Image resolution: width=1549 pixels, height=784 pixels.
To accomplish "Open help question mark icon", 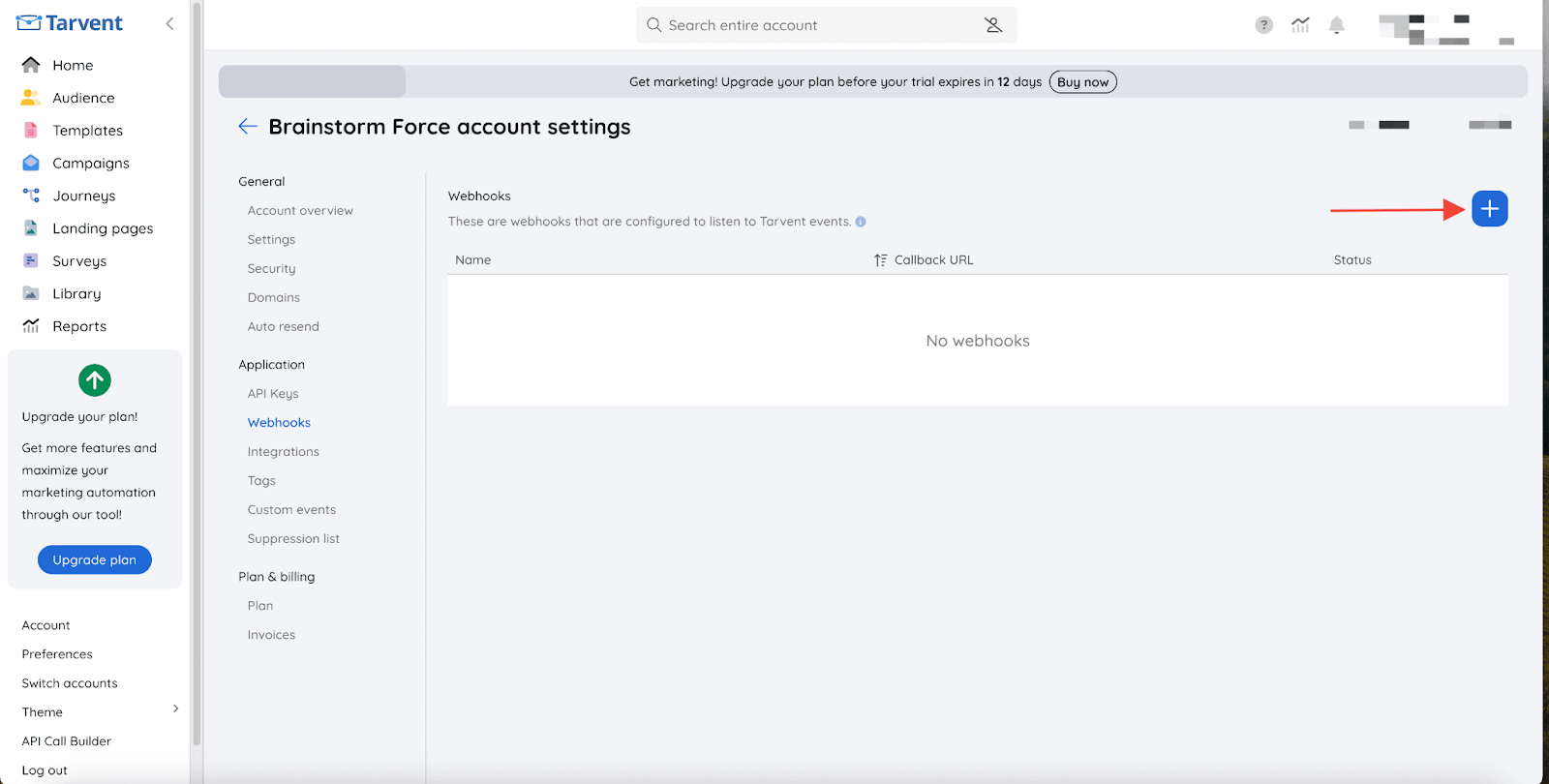I will click(1264, 25).
